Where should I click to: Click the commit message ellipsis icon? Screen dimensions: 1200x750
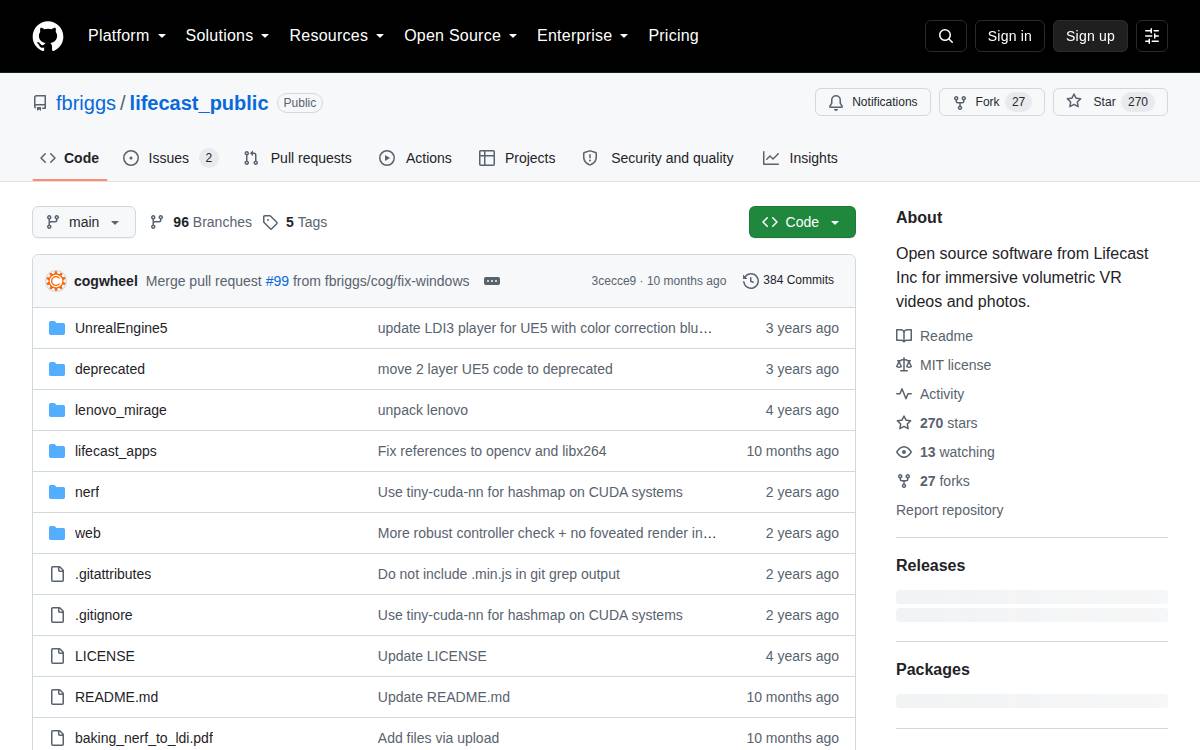(x=492, y=281)
